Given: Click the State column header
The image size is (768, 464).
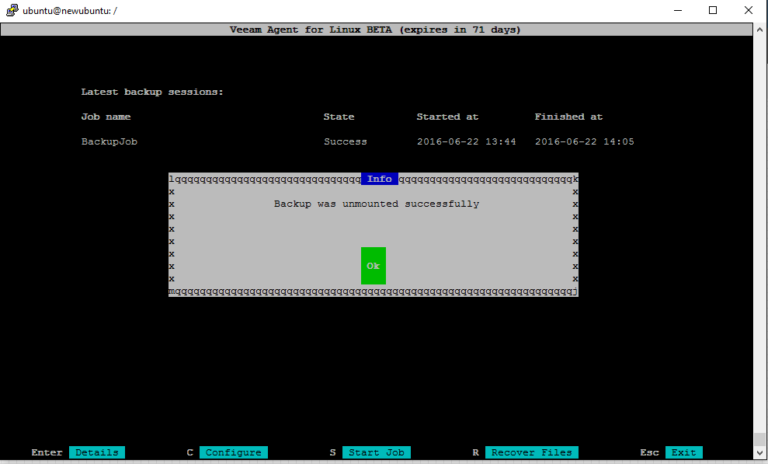Looking at the screenshot, I should pos(338,117).
